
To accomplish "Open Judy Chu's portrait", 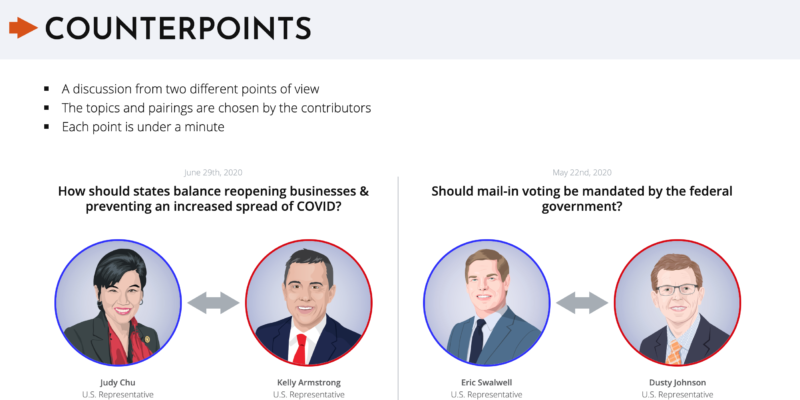I will (x=118, y=302).
